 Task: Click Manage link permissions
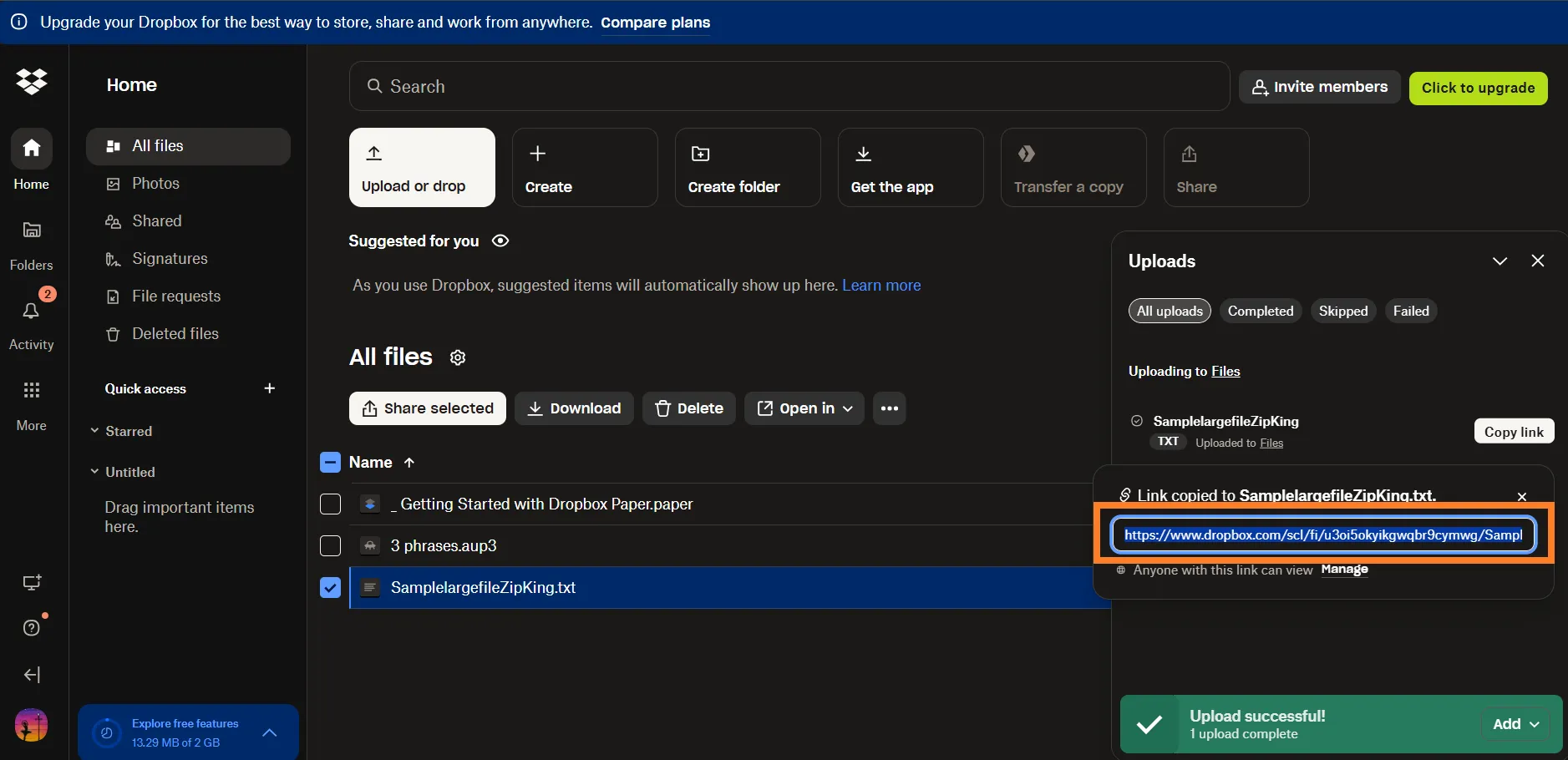1344,570
